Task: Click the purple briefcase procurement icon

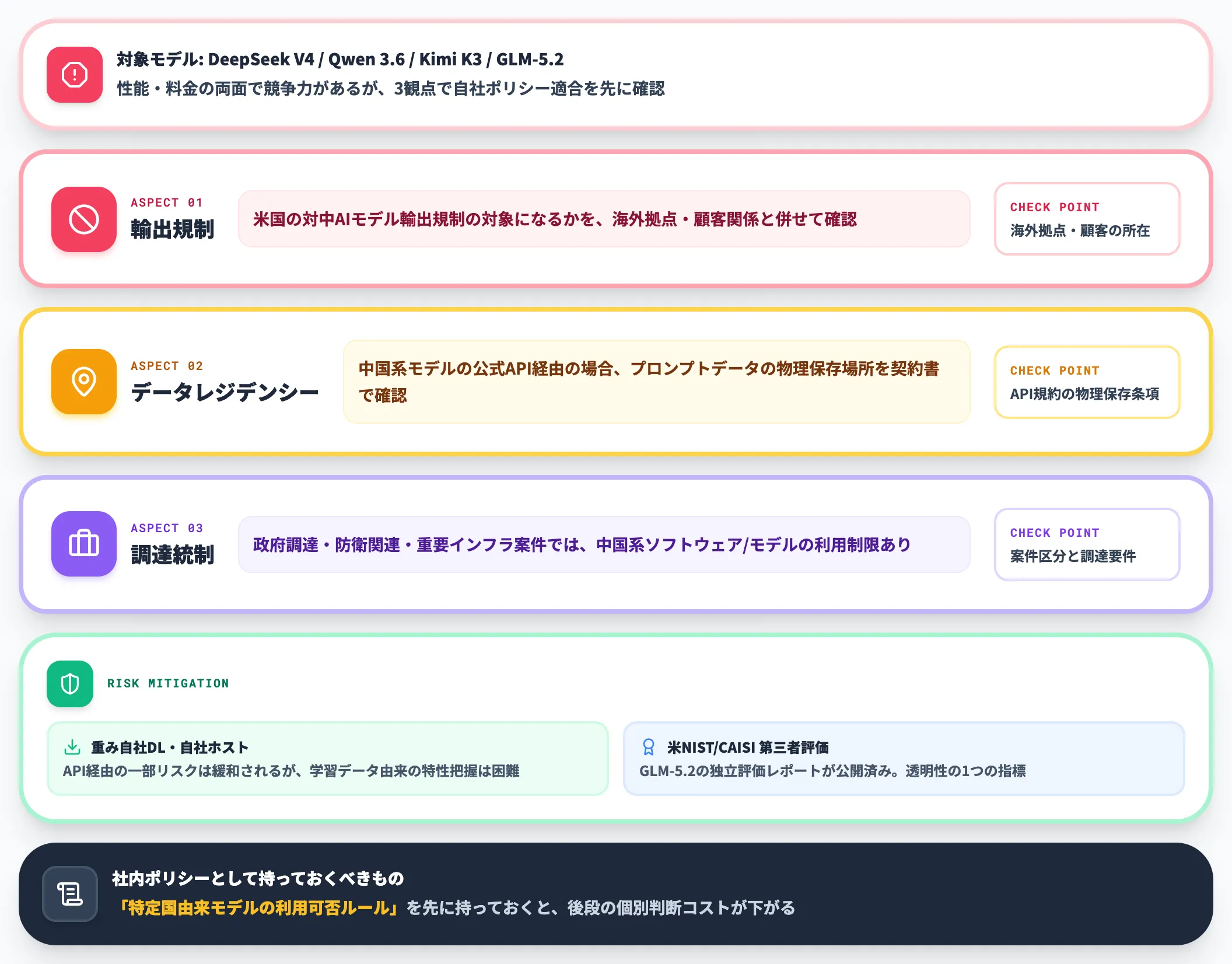Action: pos(84,544)
